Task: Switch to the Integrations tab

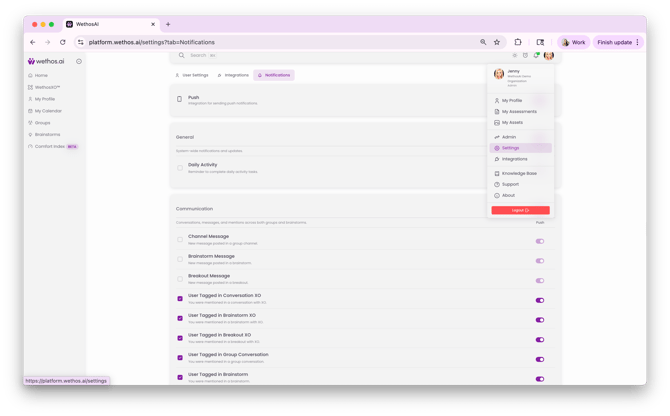Action: pos(233,75)
